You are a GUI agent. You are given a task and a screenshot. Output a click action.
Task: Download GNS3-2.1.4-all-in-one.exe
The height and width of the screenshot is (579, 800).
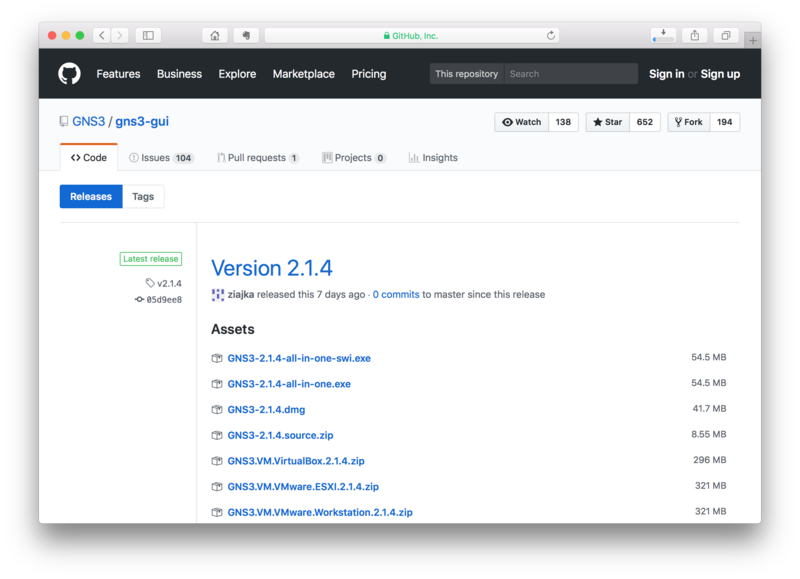(x=289, y=384)
